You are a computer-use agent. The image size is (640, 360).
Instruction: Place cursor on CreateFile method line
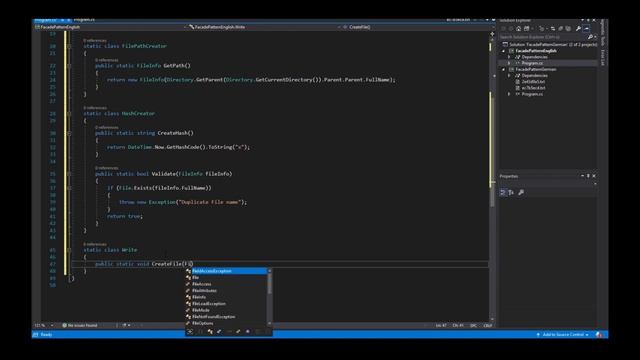tap(280, 264)
